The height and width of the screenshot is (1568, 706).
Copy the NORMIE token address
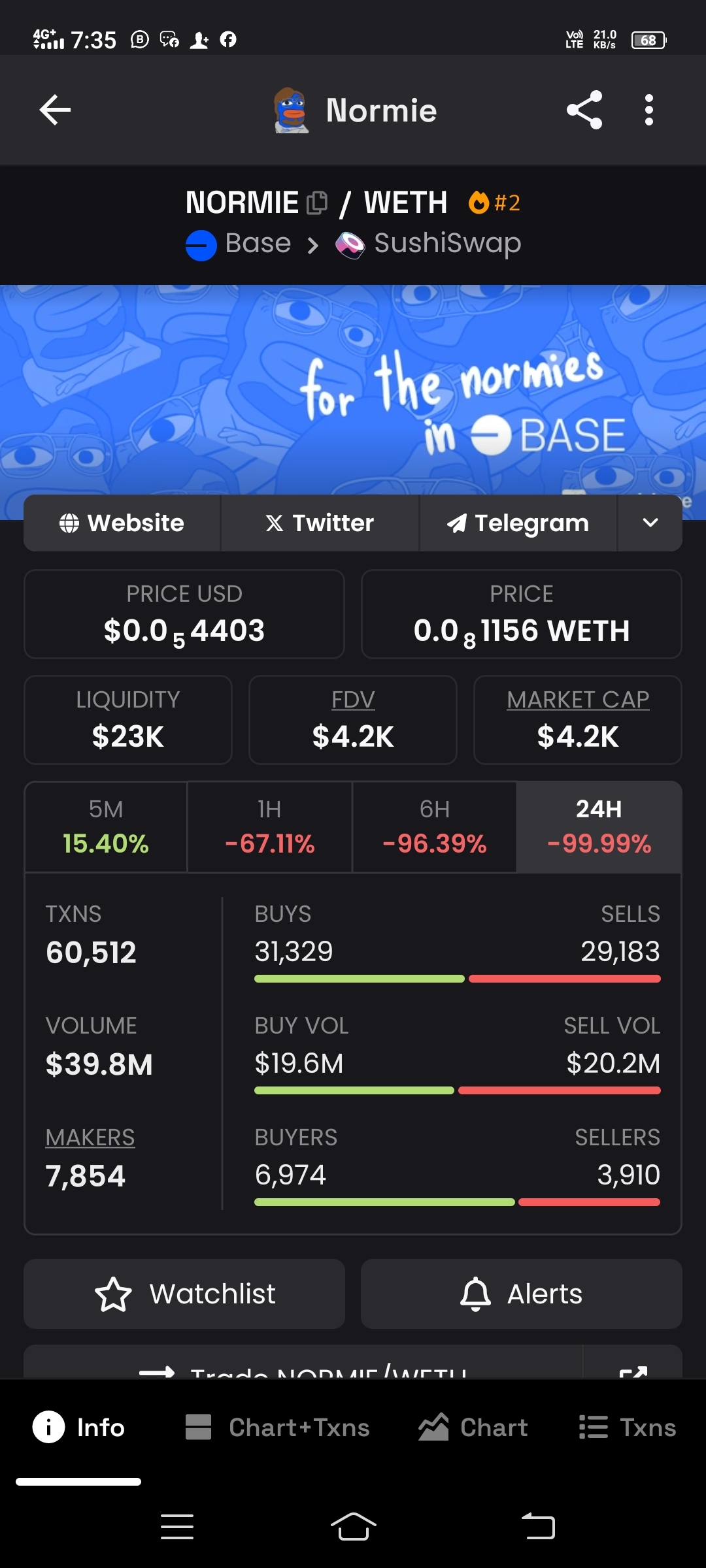317,203
